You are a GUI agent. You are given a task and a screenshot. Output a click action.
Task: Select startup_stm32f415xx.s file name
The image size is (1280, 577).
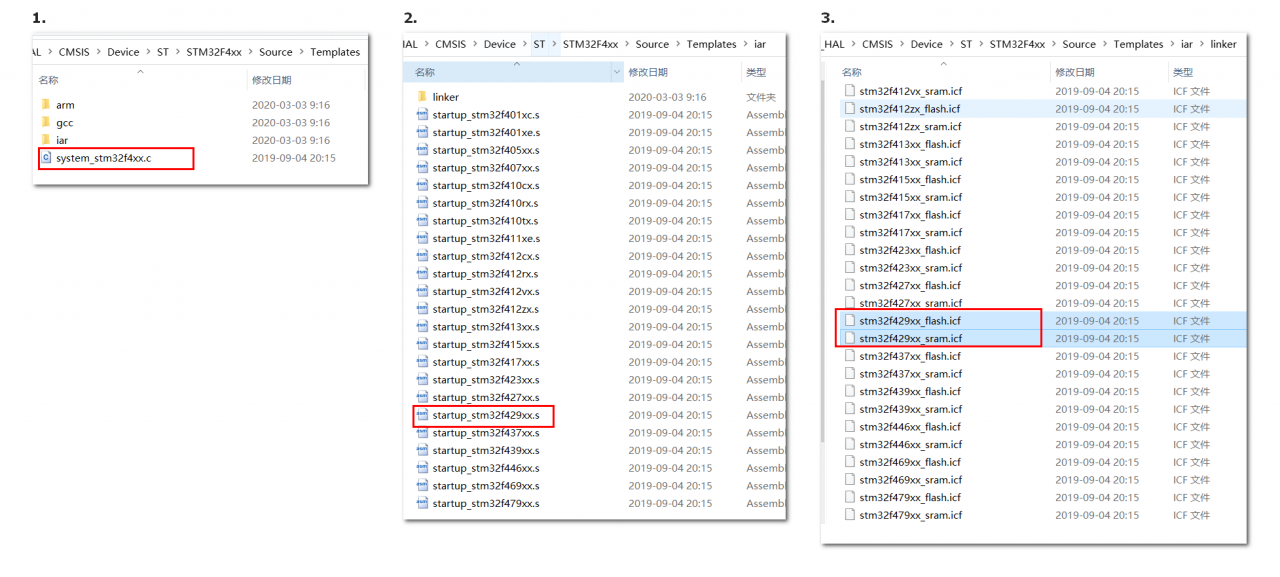tap(486, 344)
